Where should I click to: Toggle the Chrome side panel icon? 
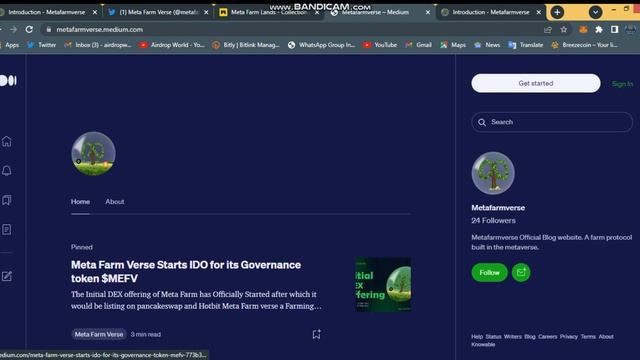pos(614,29)
